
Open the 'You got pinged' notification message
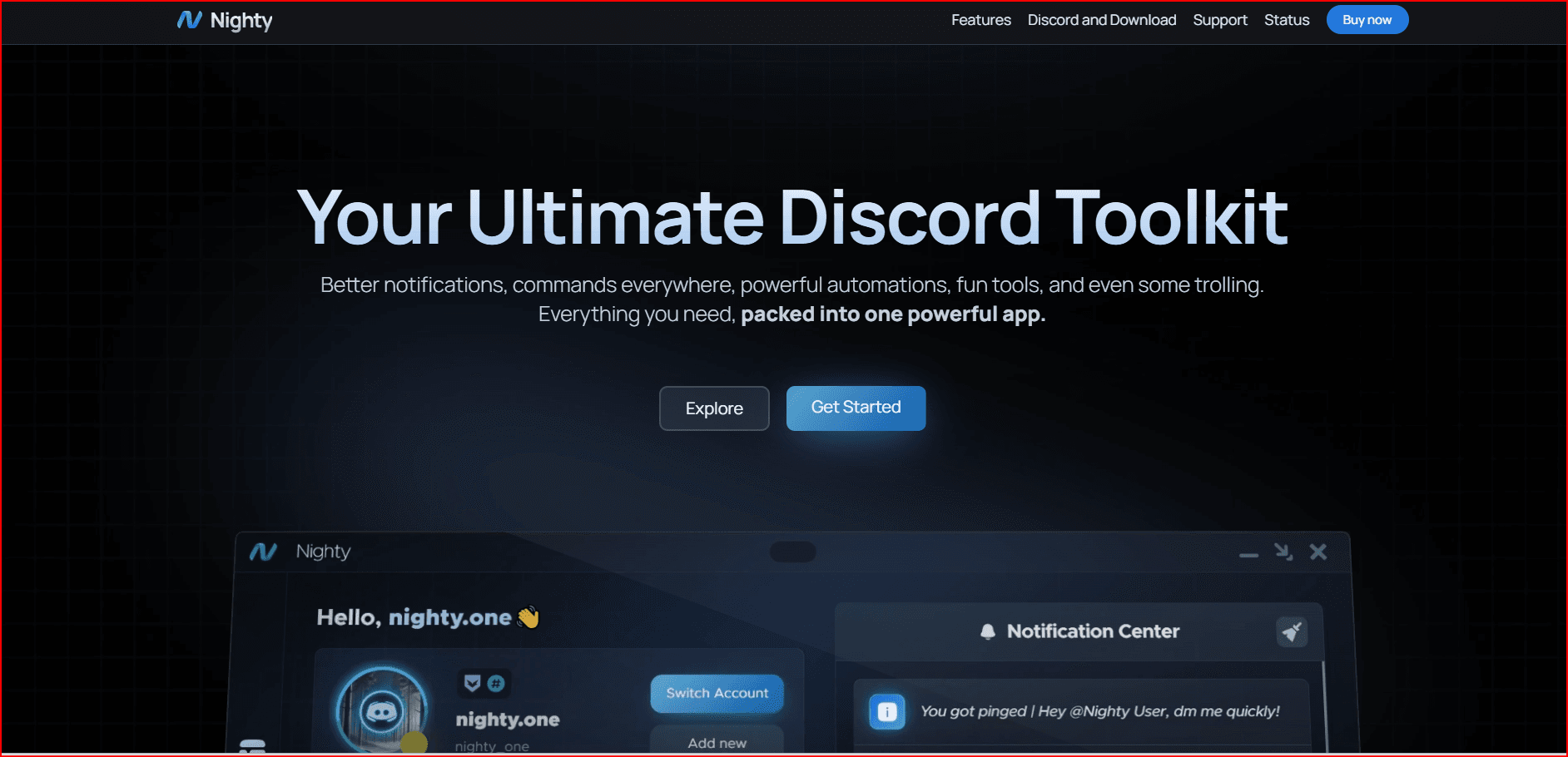point(1099,711)
